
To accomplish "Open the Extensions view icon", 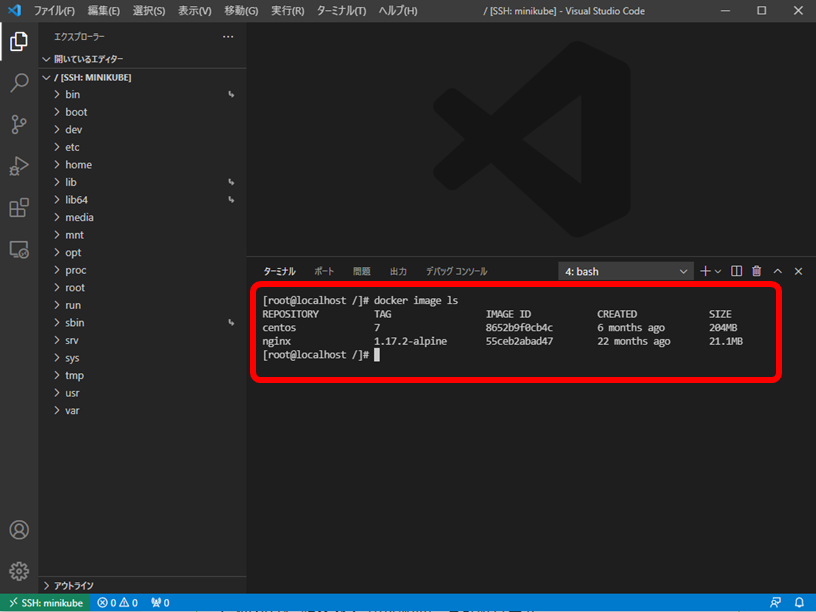I will point(19,208).
